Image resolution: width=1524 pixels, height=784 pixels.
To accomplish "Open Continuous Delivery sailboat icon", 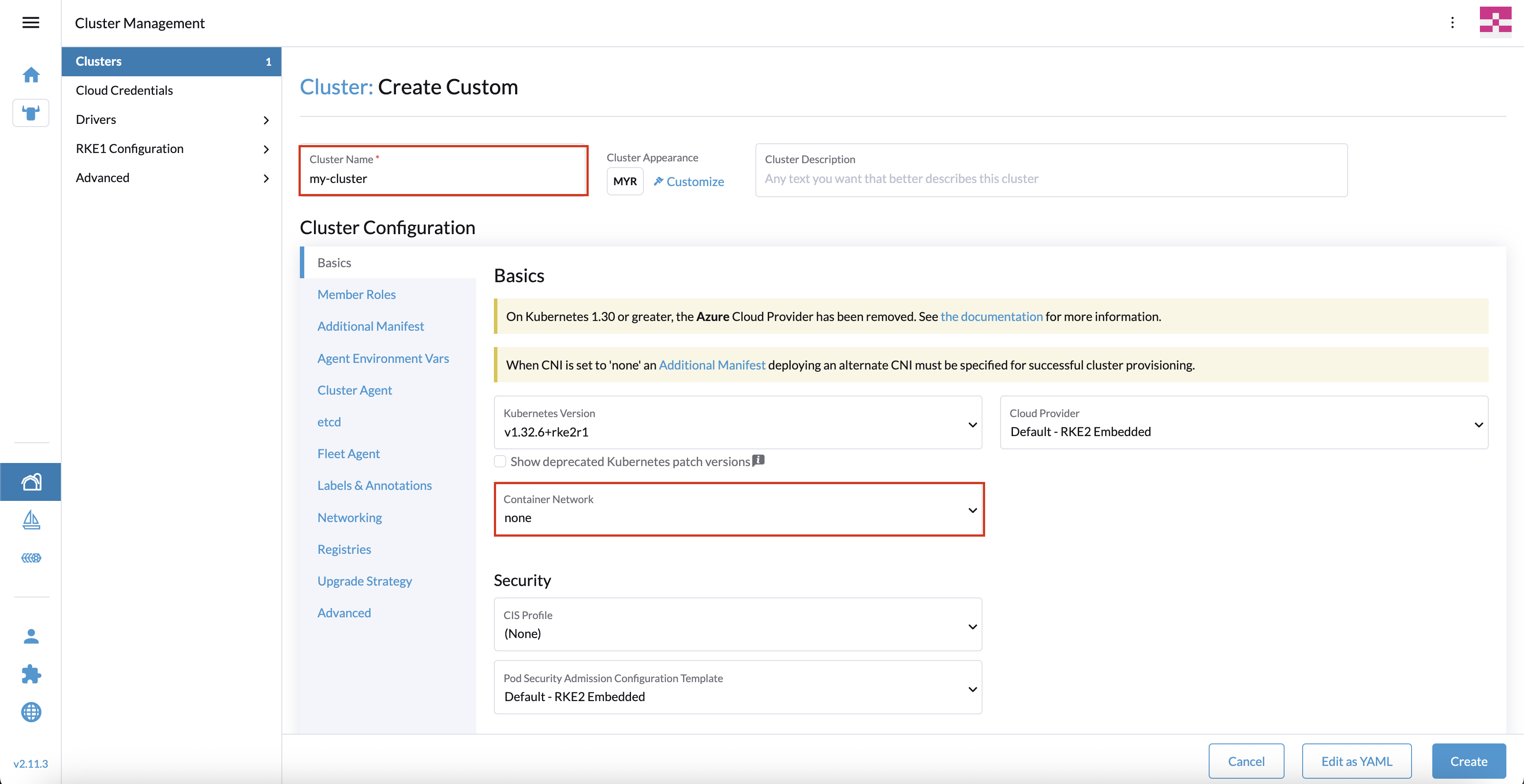I will (31, 519).
